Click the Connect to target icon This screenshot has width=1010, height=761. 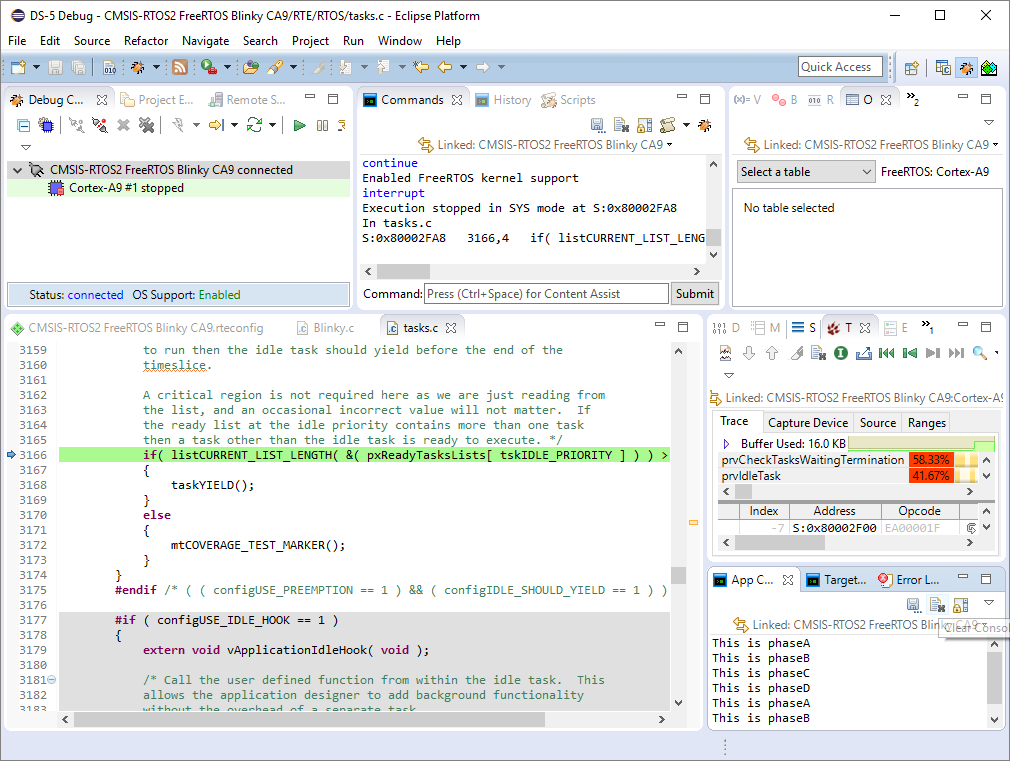pyautogui.click(x=76, y=125)
